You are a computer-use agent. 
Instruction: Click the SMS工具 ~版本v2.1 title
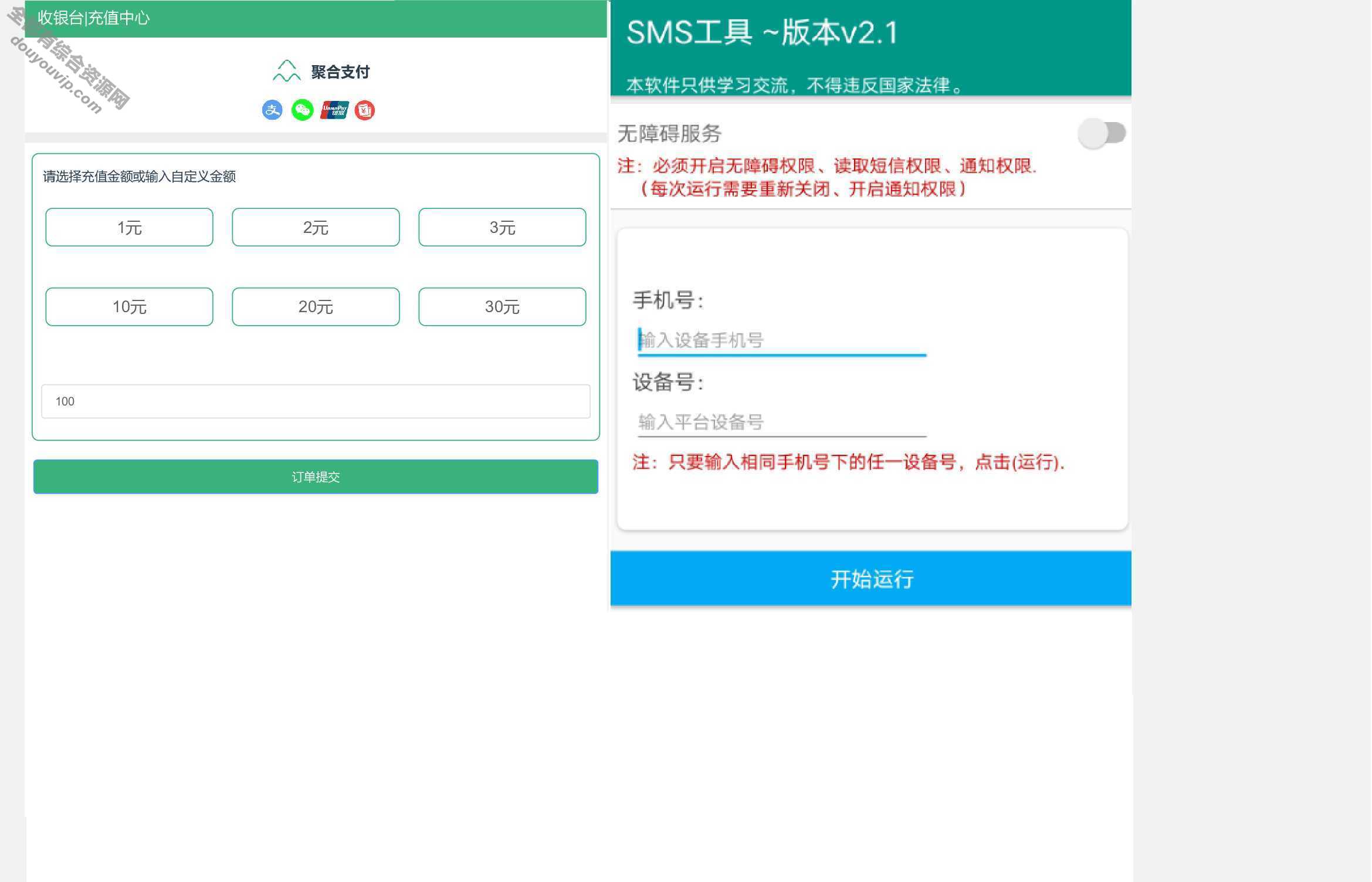[762, 32]
